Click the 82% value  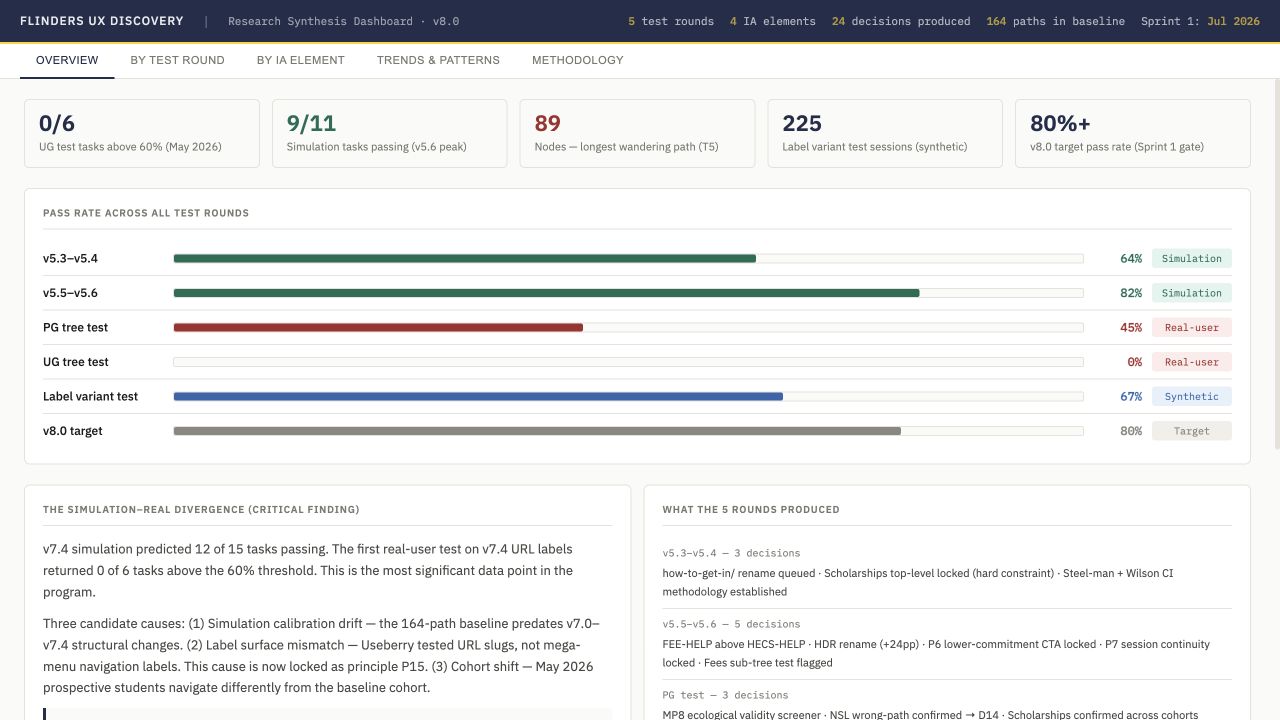(x=1131, y=293)
